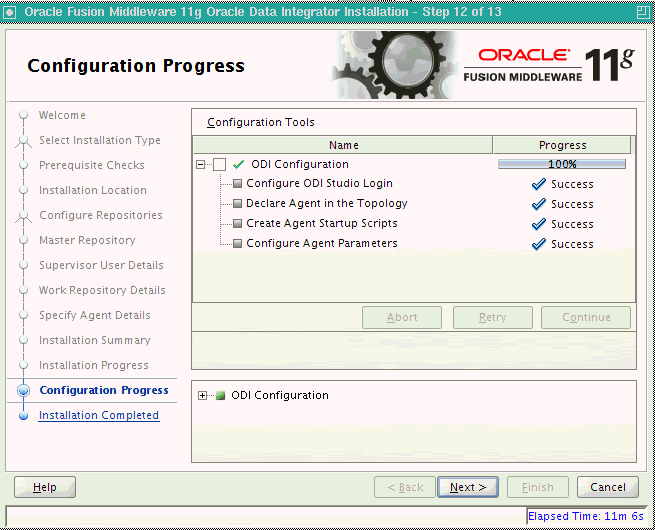The height and width of the screenshot is (530, 655).
Task: Click the Next button
Action: [x=468, y=487]
